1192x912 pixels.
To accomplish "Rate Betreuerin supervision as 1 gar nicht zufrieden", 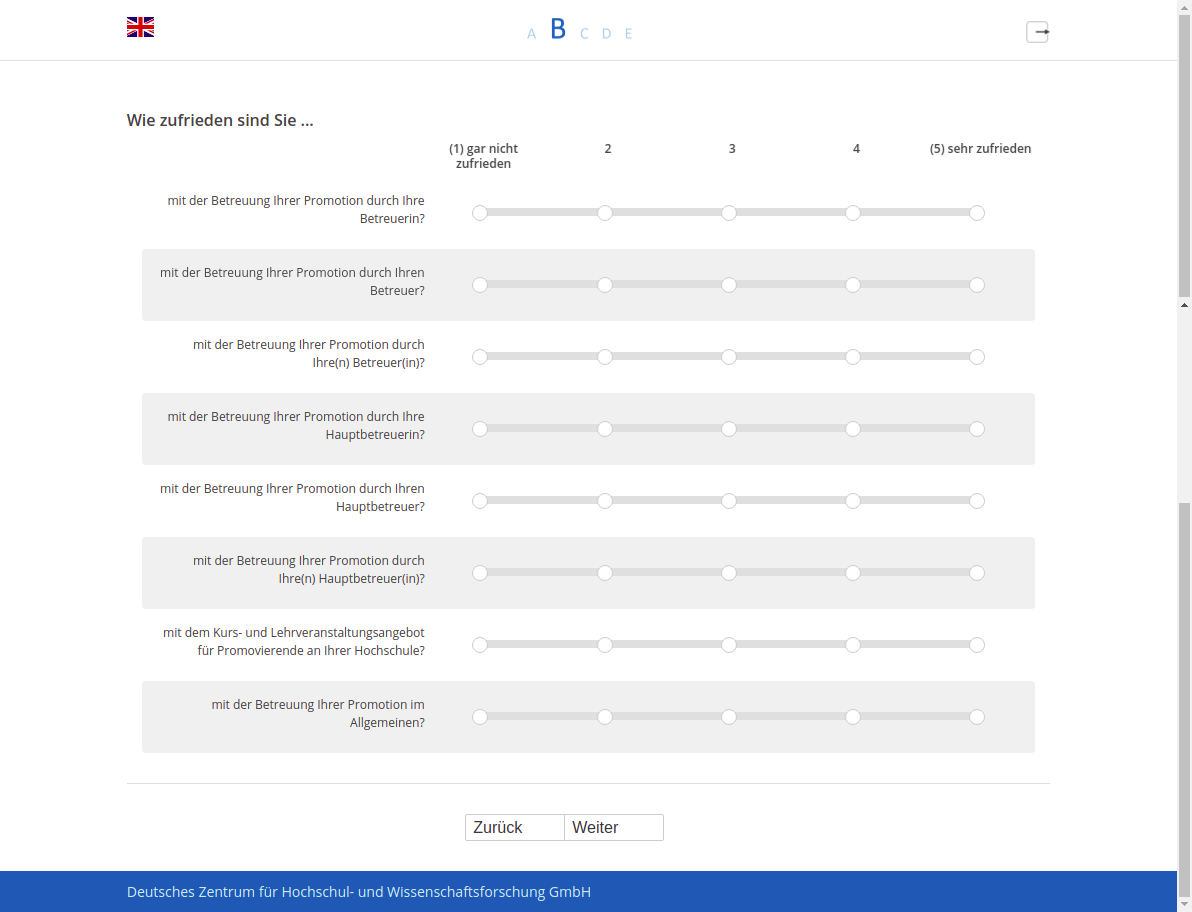I will click(480, 213).
